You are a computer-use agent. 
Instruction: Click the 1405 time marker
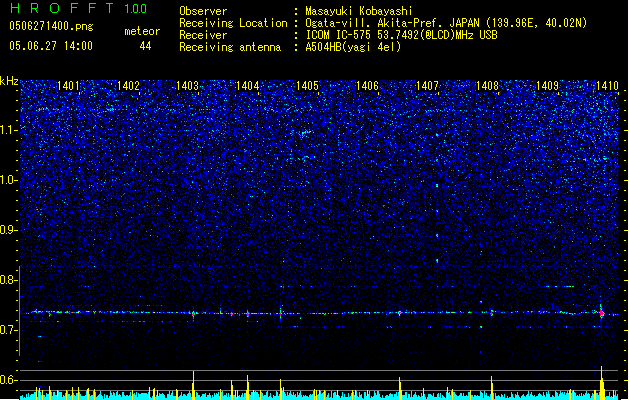click(307, 86)
